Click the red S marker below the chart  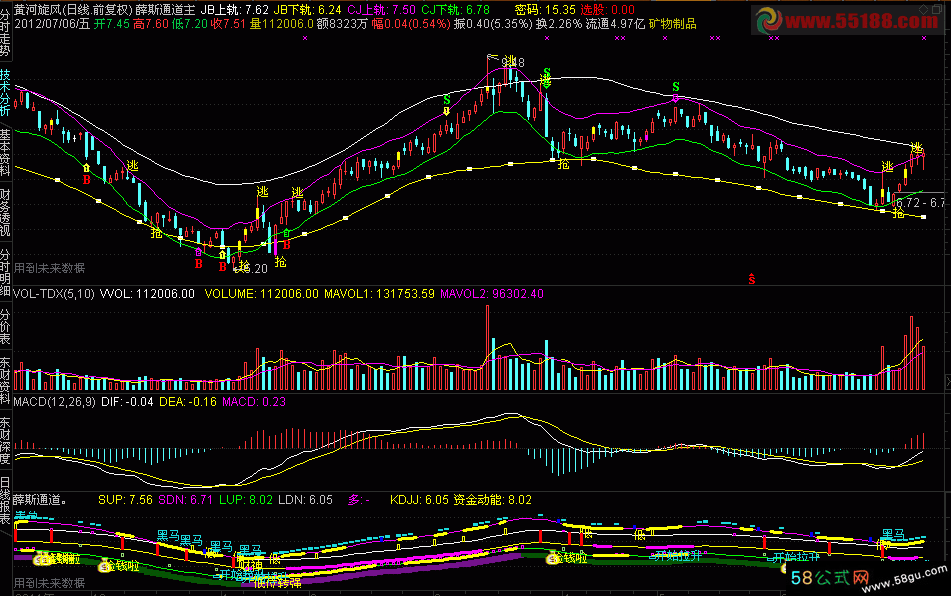tap(751, 277)
